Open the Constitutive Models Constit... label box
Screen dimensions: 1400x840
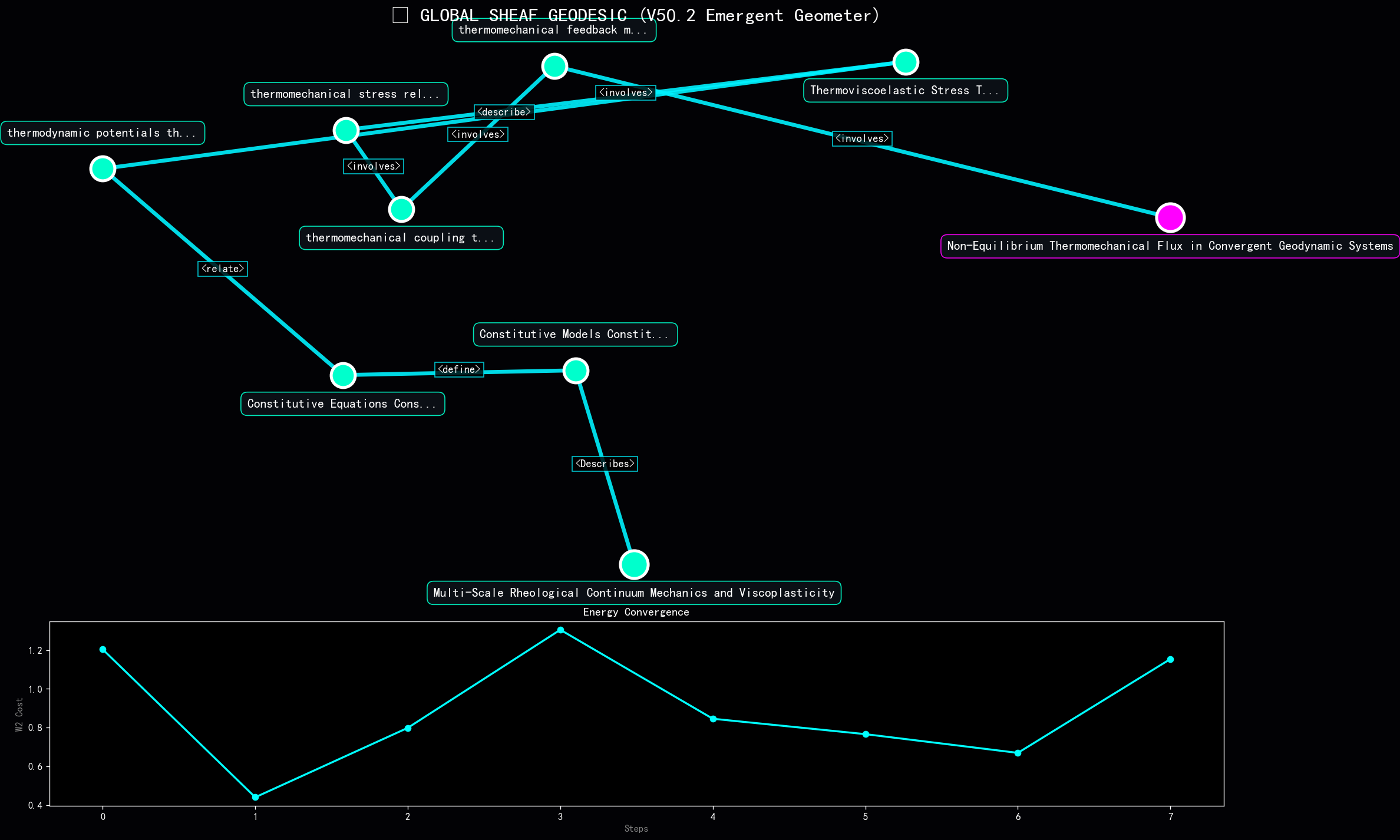pos(575,335)
